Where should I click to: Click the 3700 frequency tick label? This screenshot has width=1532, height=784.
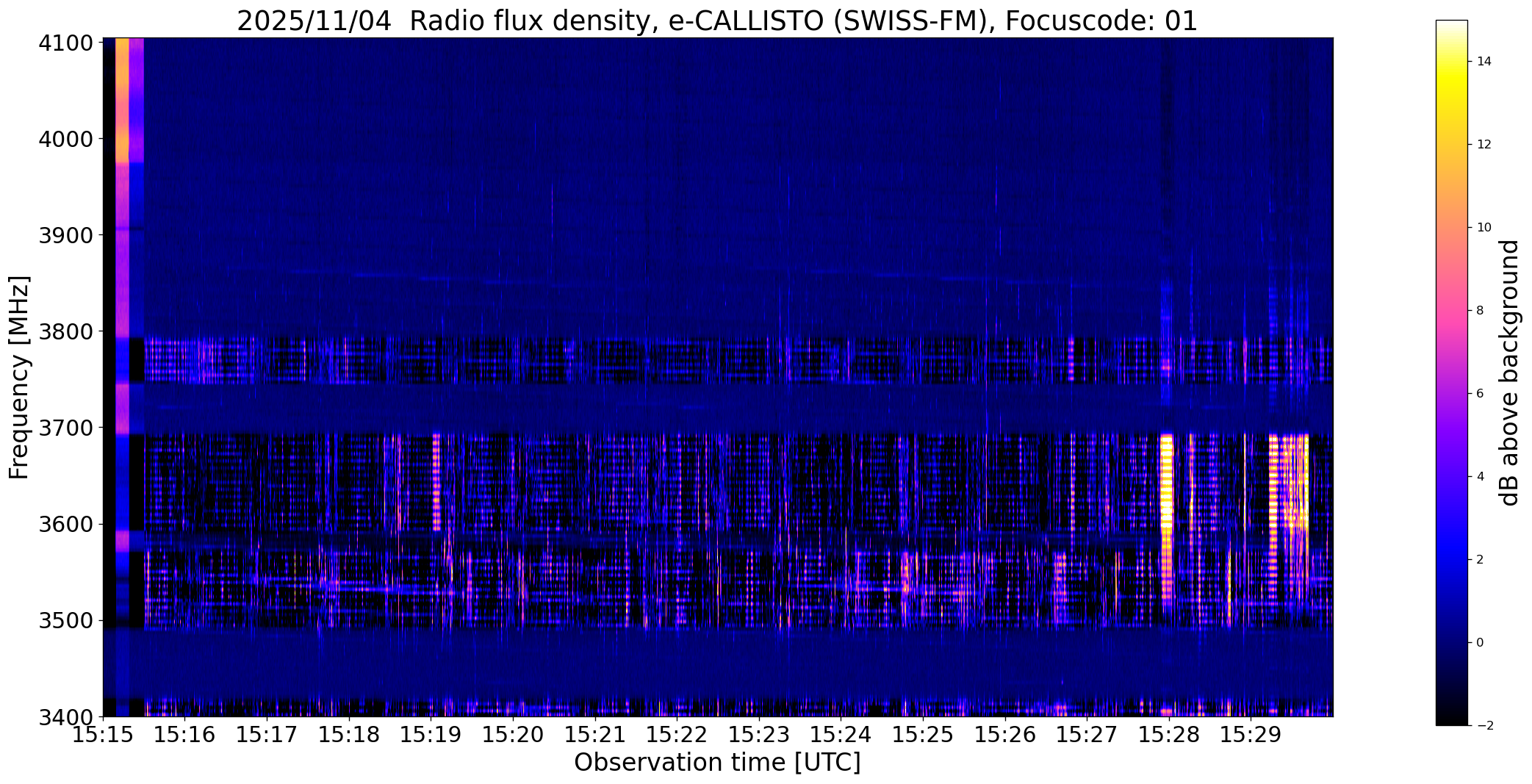click(66, 428)
